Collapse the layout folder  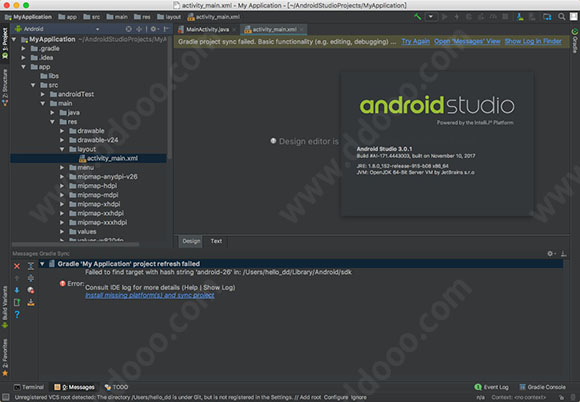tap(62, 149)
